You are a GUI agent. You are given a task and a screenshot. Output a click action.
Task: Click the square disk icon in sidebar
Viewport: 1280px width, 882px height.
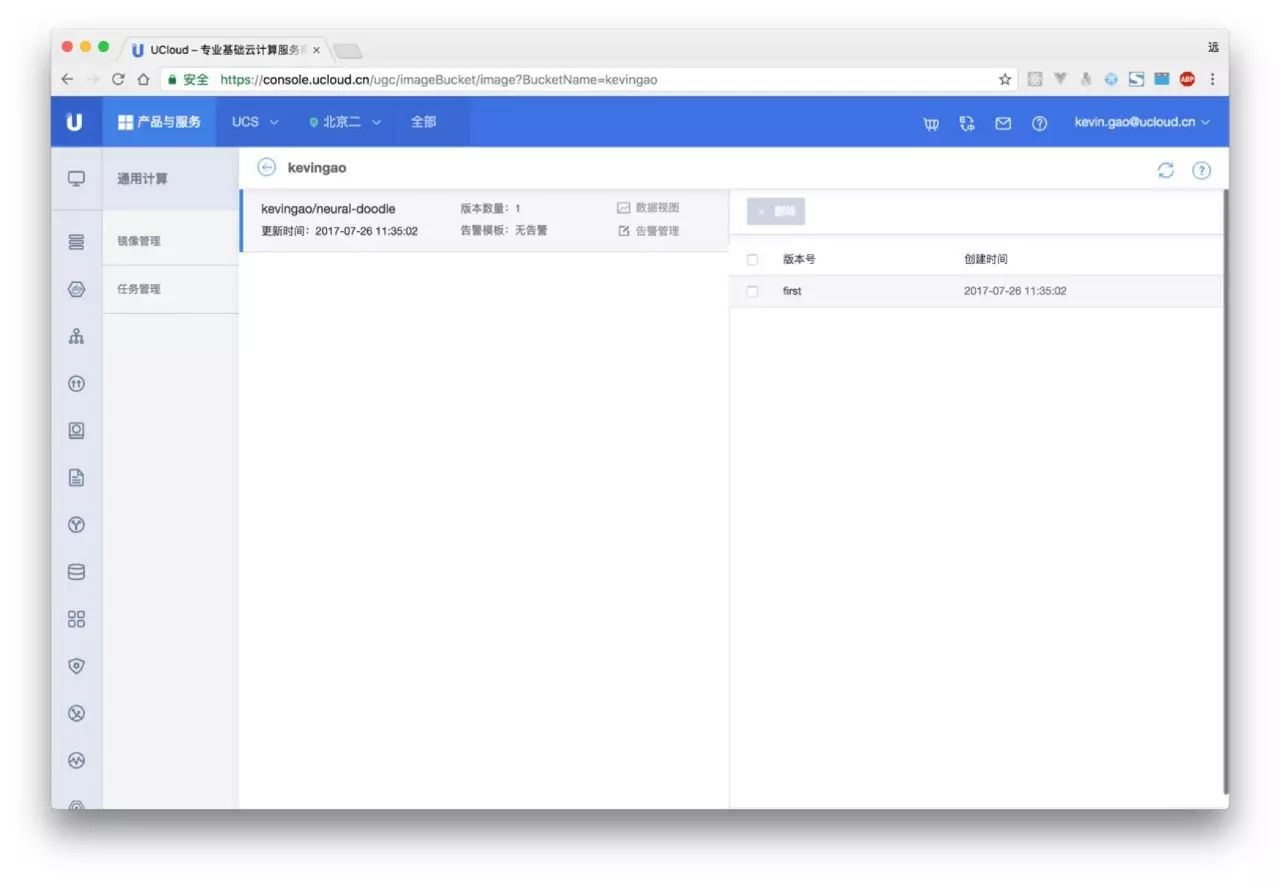[x=76, y=431]
